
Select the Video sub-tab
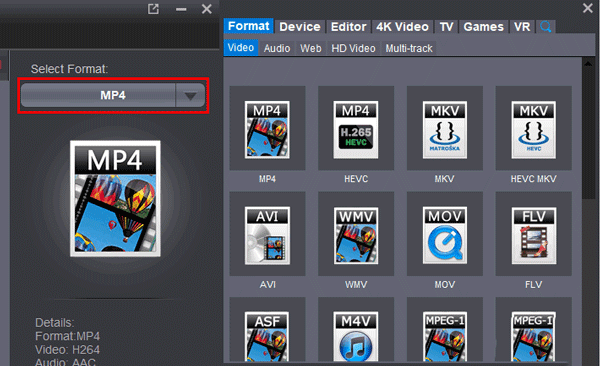241,48
